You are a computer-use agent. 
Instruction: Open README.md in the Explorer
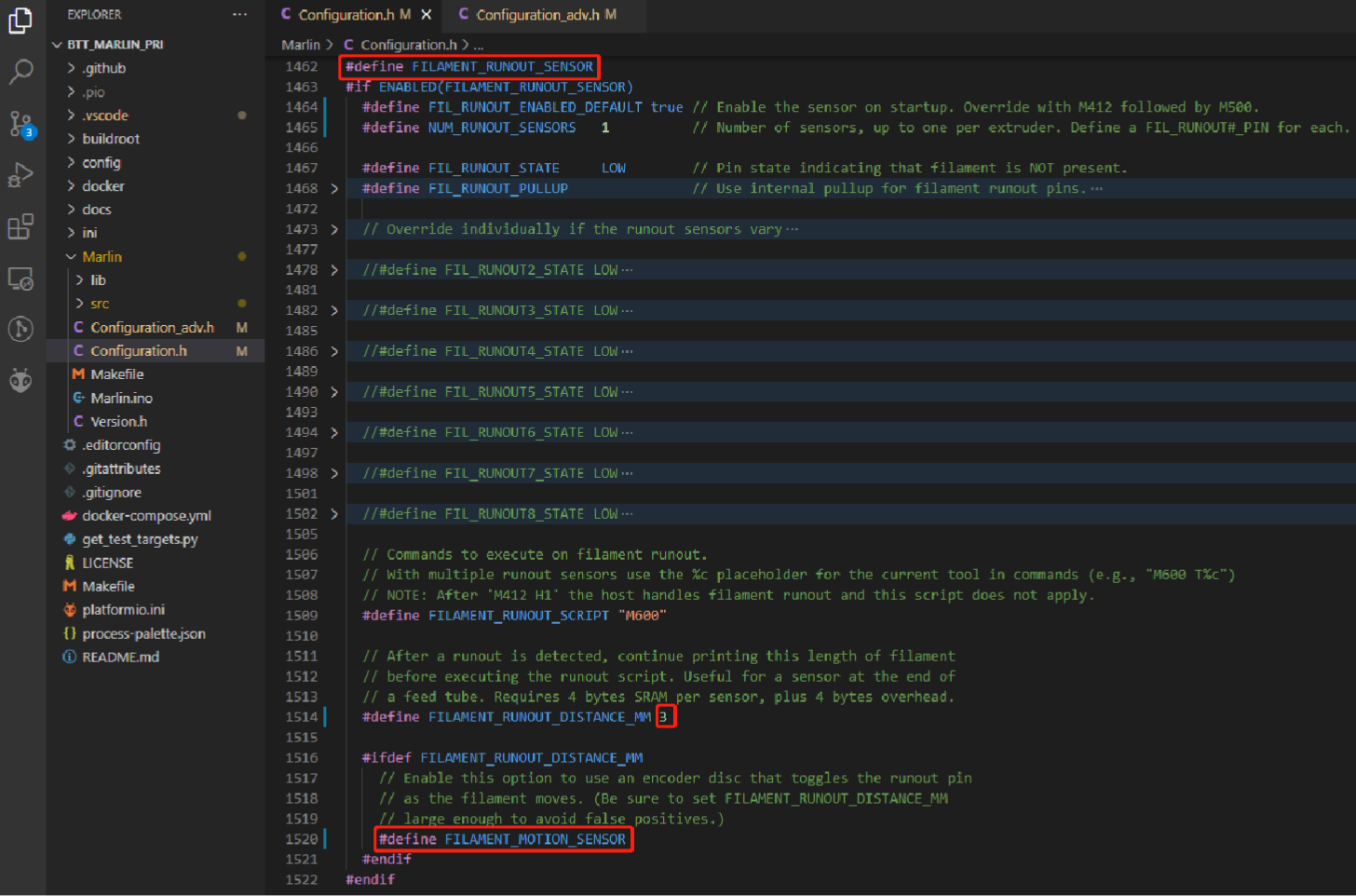pos(120,658)
